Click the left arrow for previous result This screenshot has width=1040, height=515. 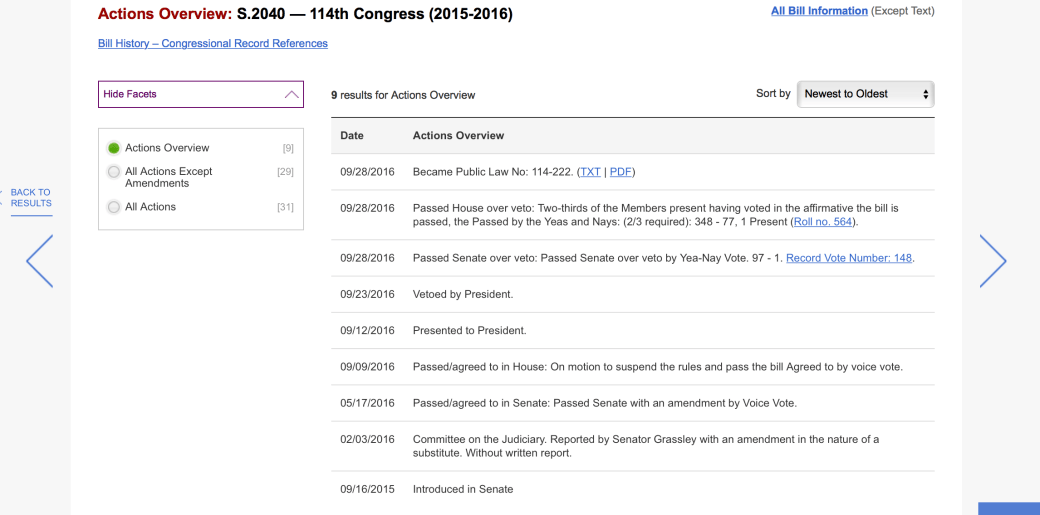click(x=40, y=261)
